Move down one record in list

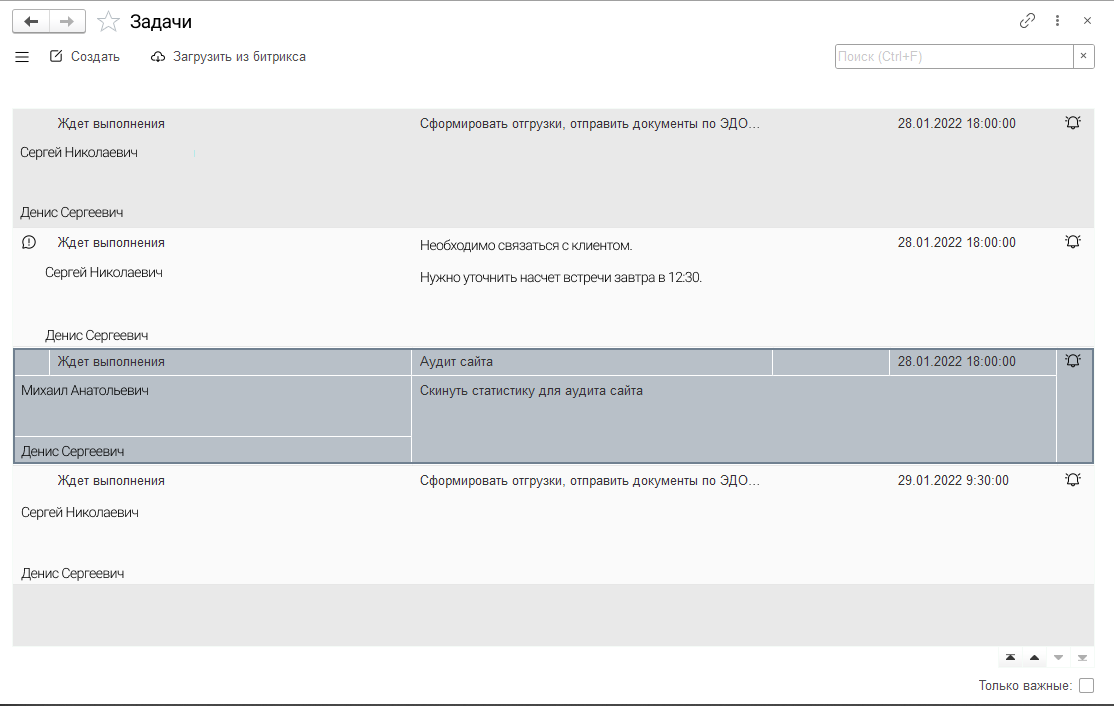(1058, 658)
